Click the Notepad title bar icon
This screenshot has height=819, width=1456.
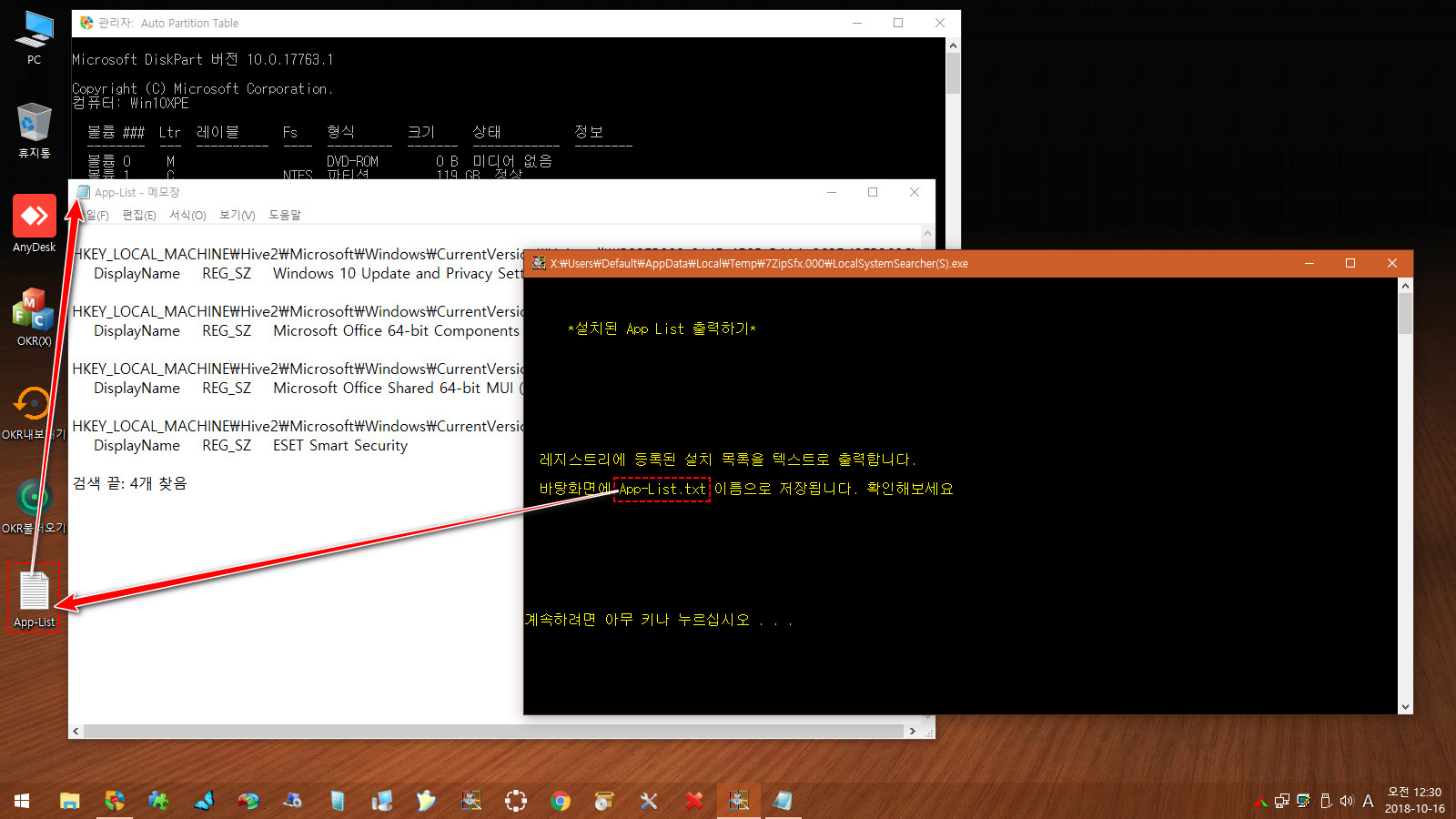(84, 192)
